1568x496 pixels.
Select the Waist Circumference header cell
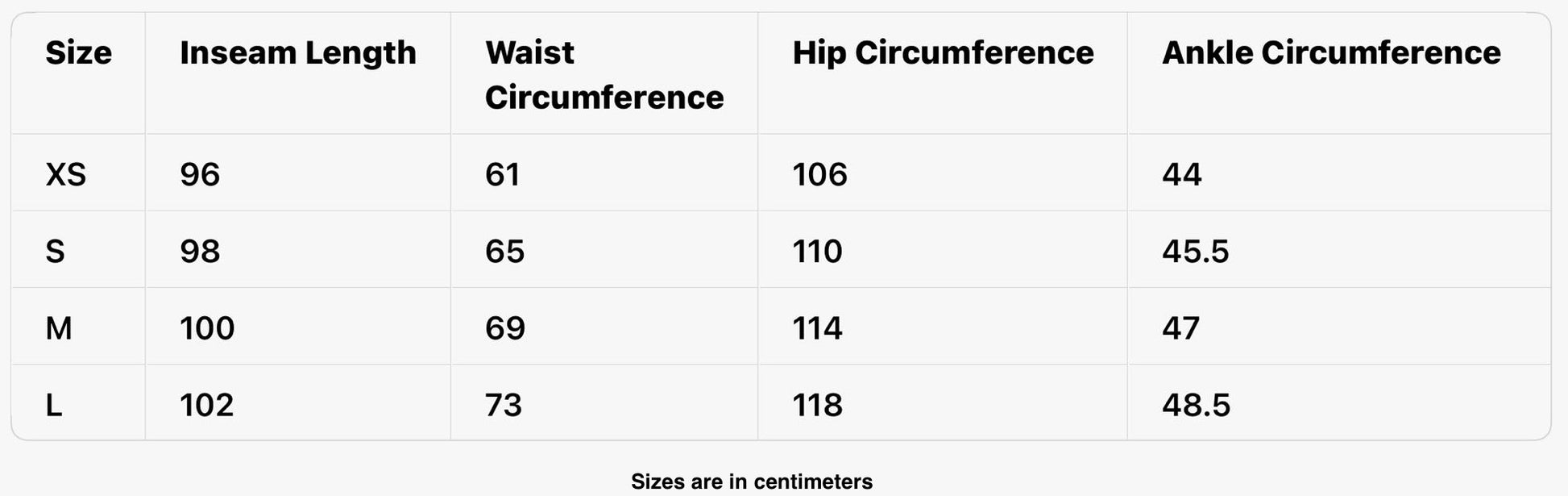604,75
